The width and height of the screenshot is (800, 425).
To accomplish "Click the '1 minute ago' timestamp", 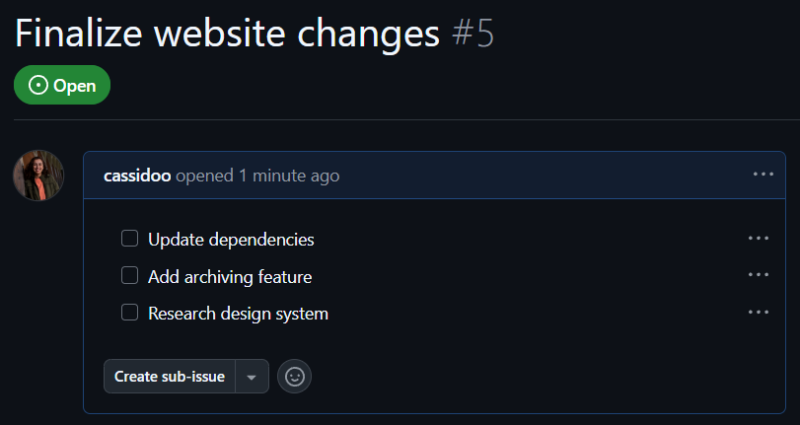I will (288, 176).
